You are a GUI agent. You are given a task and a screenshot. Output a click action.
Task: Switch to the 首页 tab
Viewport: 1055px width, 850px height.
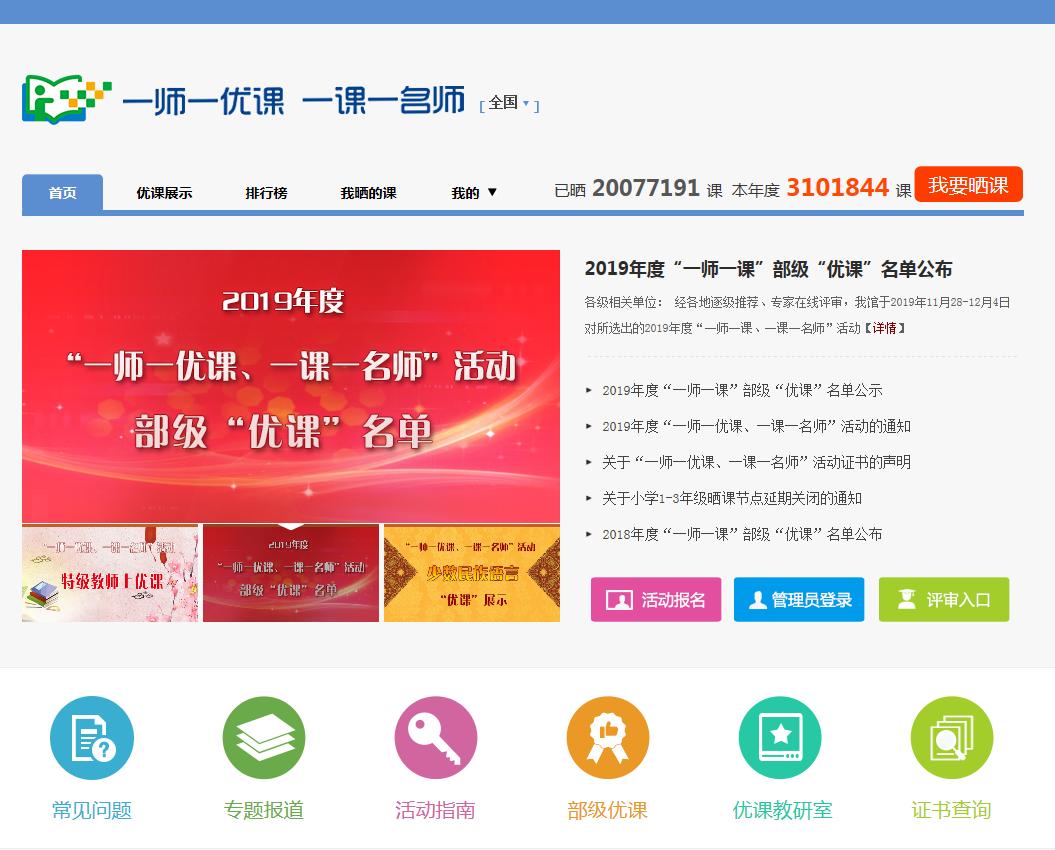61,193
